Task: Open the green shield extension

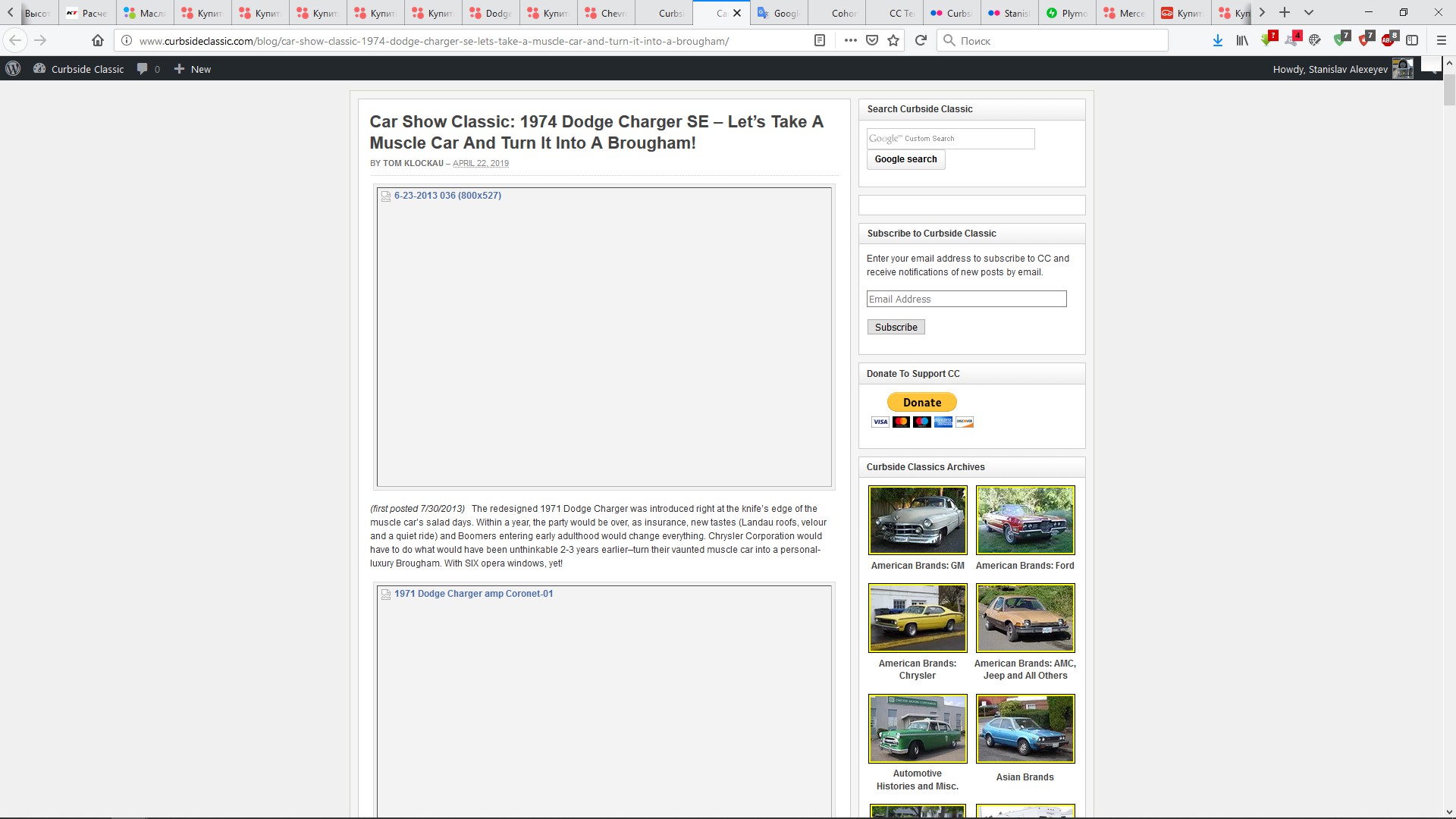Action: (x=1341, y=39)
